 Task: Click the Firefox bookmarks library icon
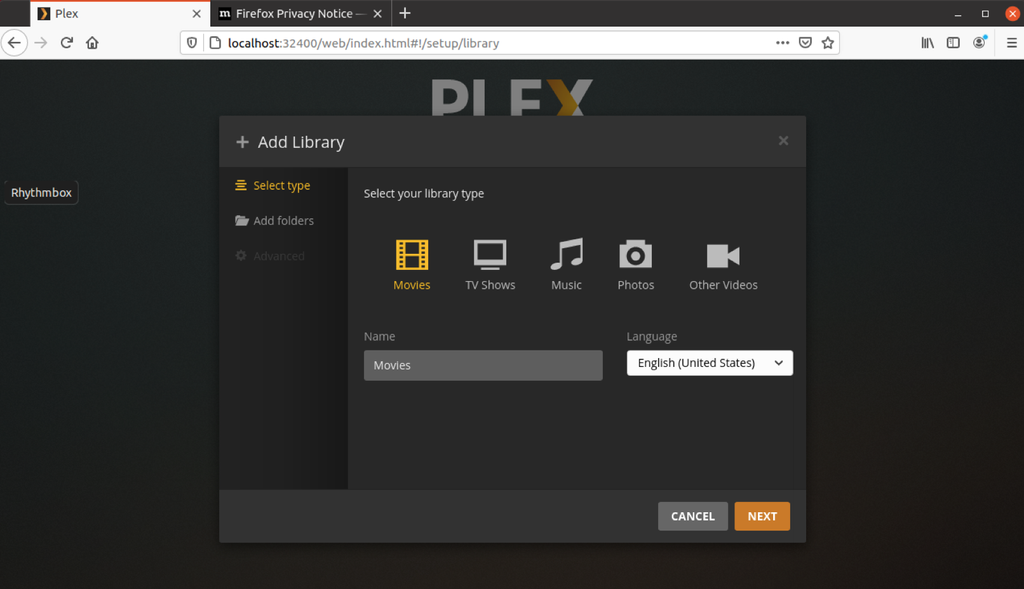pos(927,43)
